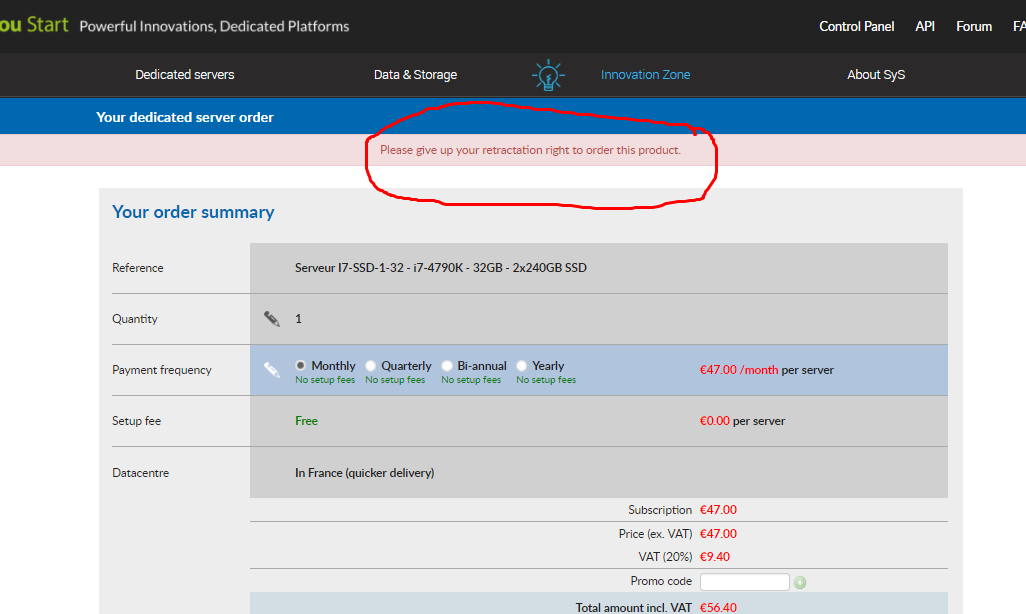Click the pencil edit icon beside Quantity
Viewport: 1026px width, 614px height.
pyautogui.click(x=272, y=319)
